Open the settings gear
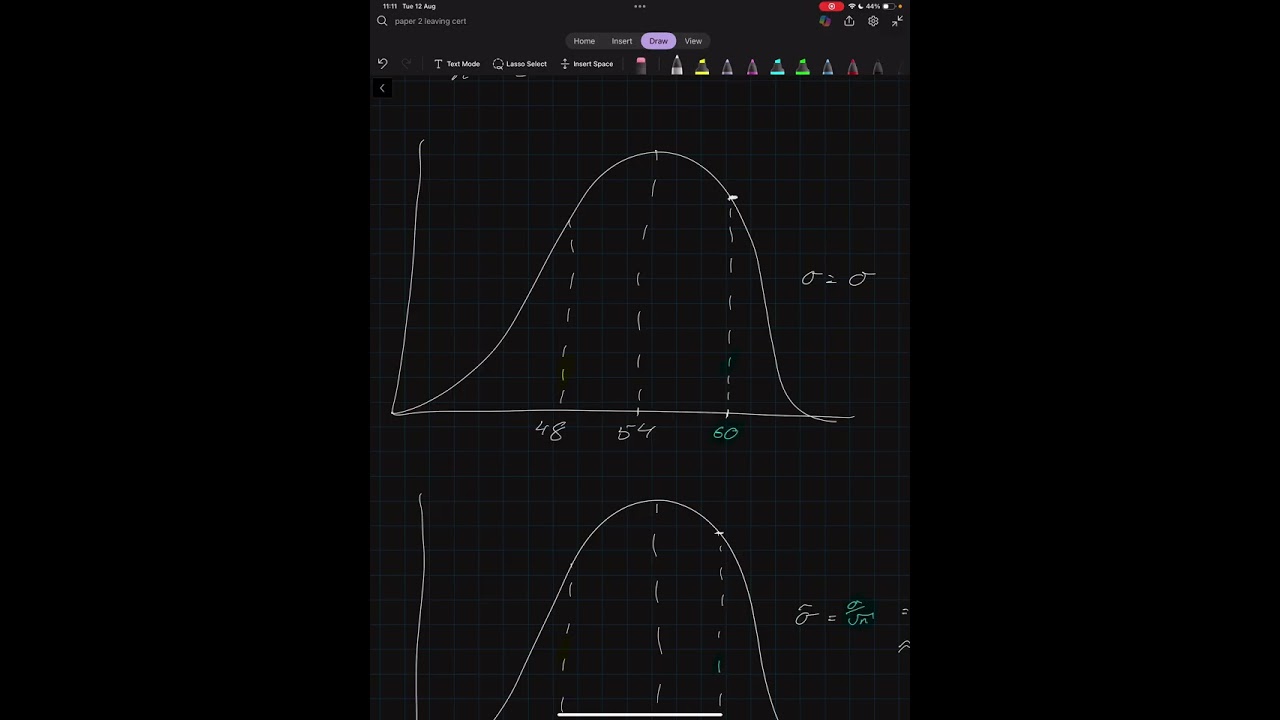The width and height of the screenshot is (1280, 720). click(873, 21)
